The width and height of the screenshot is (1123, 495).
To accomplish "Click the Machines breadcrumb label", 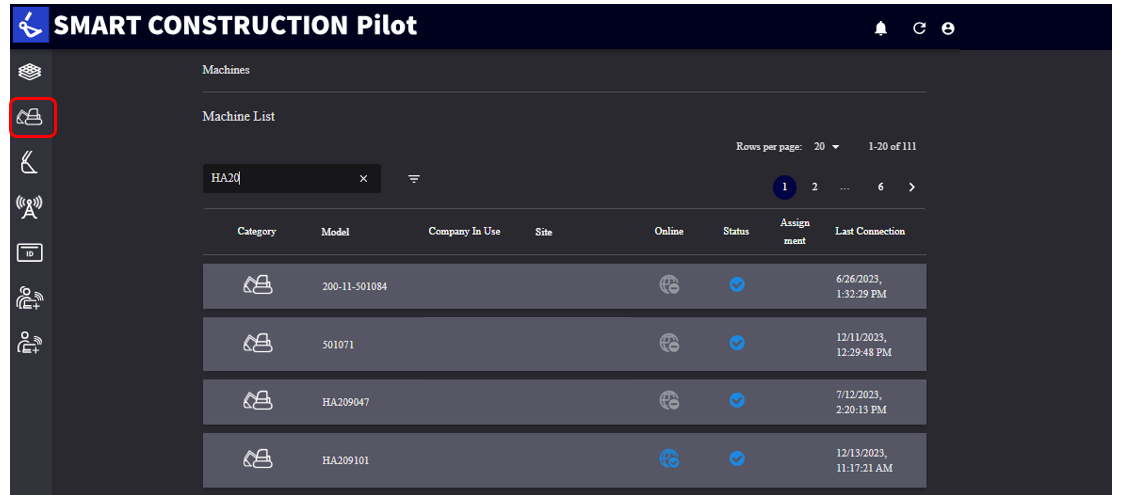I will coord(226,70).
